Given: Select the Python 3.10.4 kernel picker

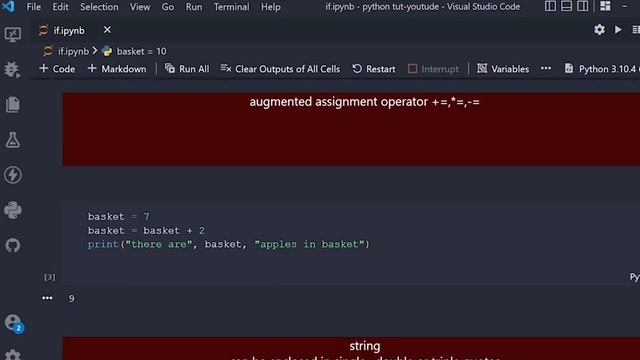Looking at the screenshot, I should 602,69.
